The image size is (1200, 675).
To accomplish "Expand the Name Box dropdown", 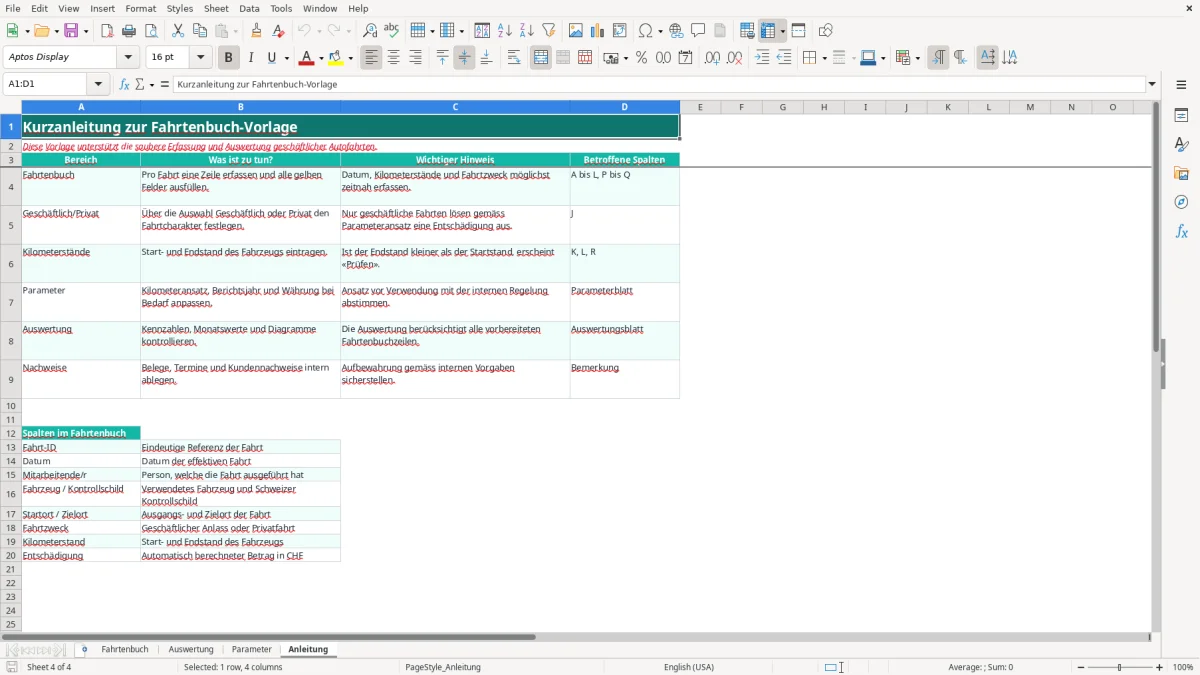I will pos(98,85).
